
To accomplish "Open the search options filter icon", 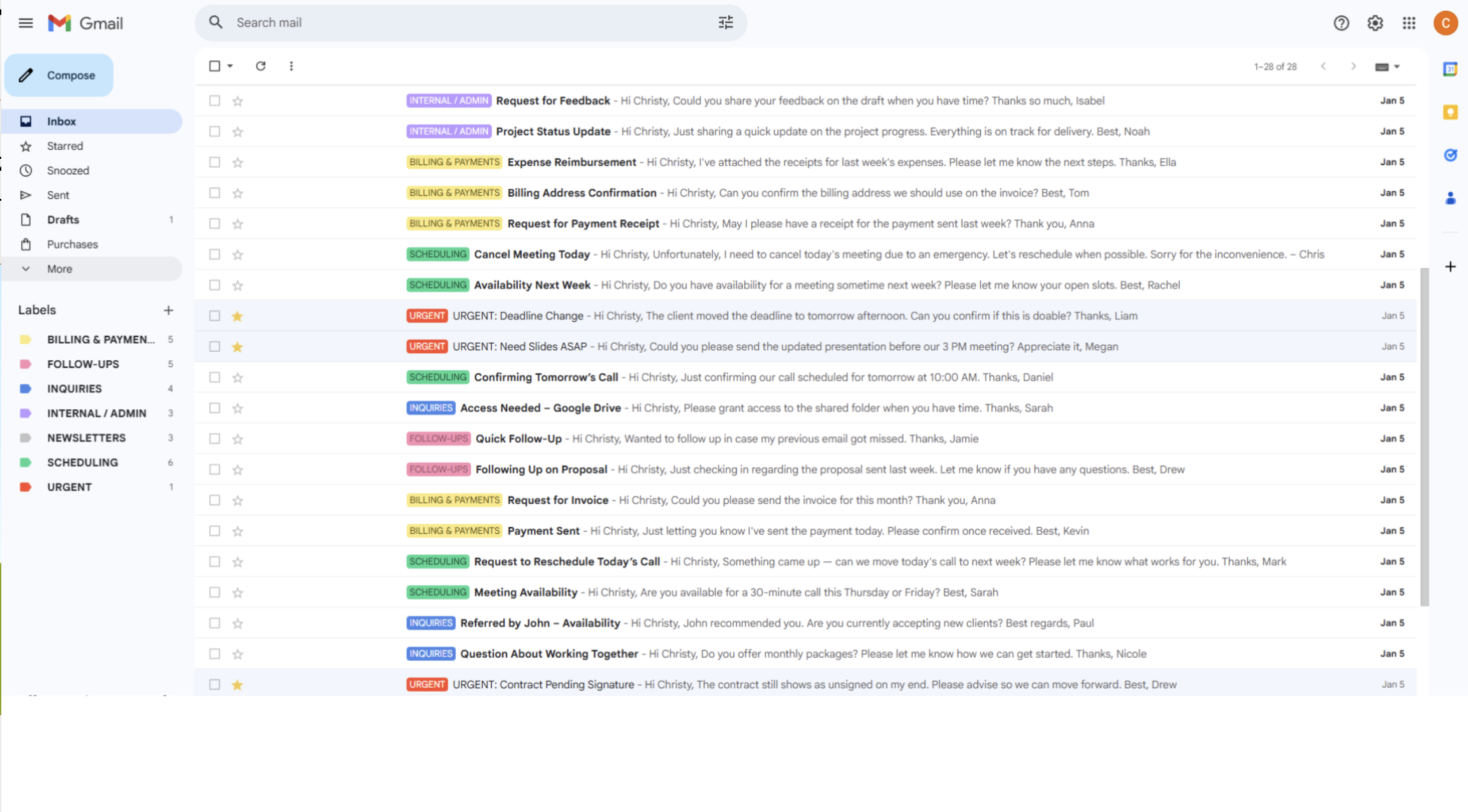I will (725, 22).
